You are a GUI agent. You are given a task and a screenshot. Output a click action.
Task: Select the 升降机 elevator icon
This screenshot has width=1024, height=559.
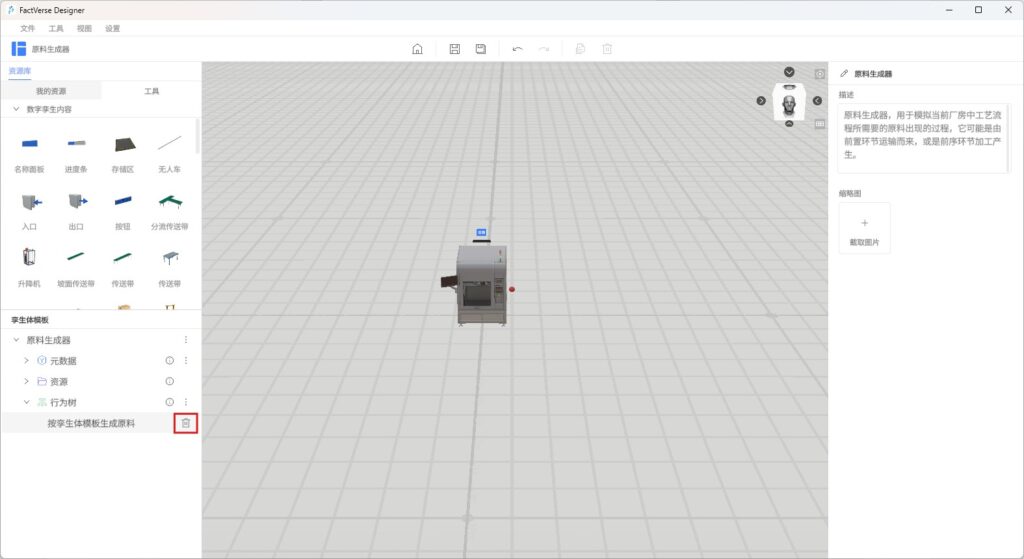(29, 258)
